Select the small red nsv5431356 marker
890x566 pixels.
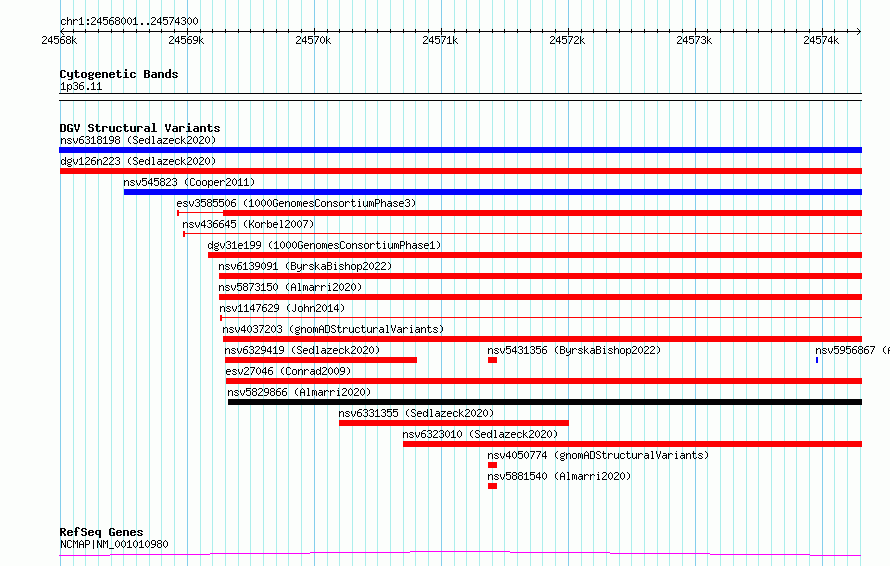492,360
